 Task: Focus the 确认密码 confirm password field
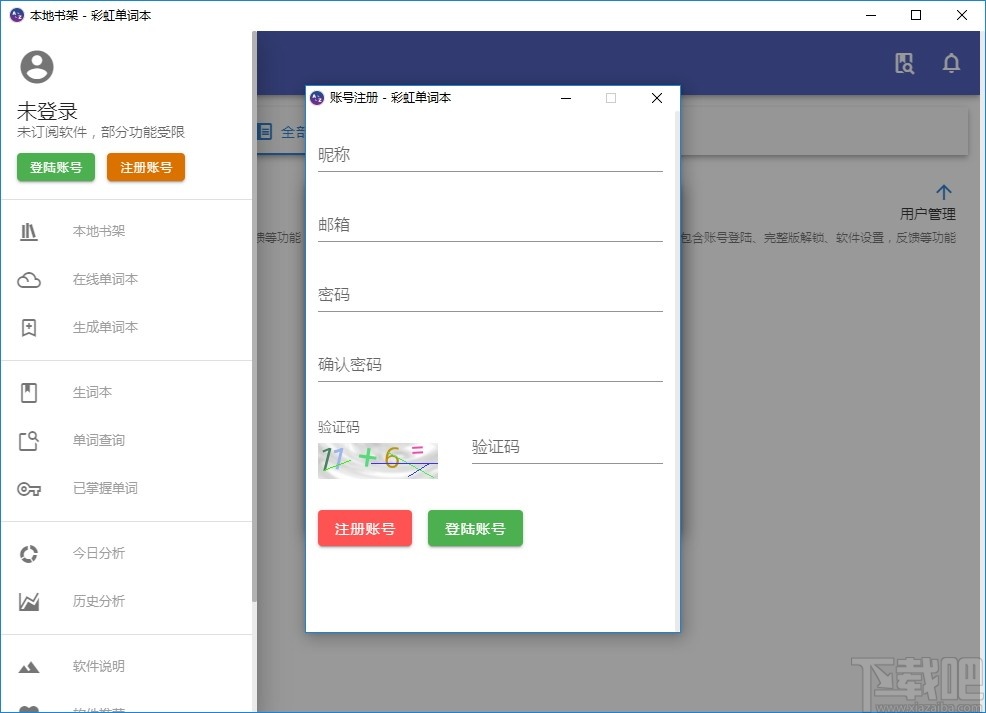[490, 365]
